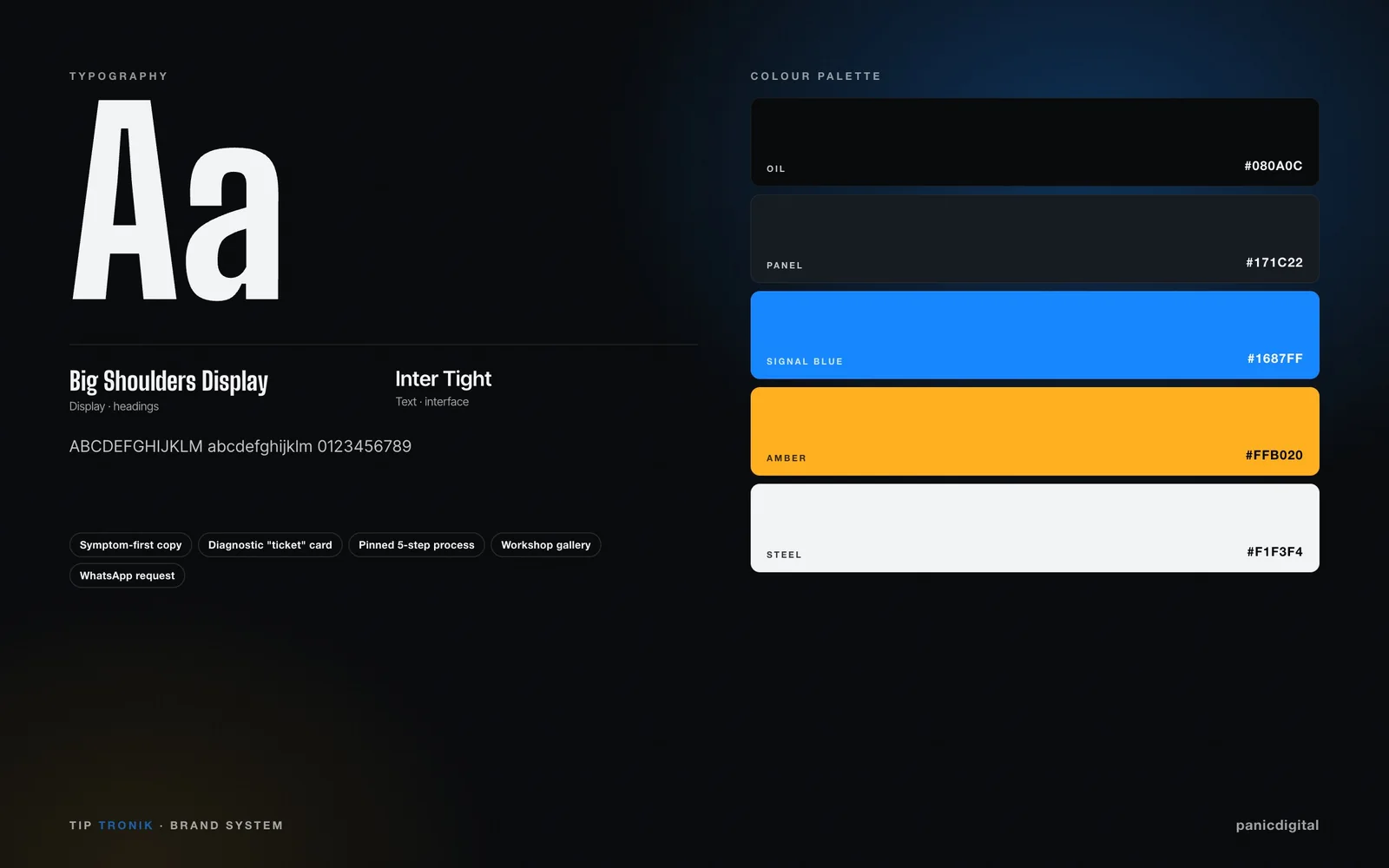Click the large Aa type specimen
The image size is (1389, 868).
(x=176, y=201)
